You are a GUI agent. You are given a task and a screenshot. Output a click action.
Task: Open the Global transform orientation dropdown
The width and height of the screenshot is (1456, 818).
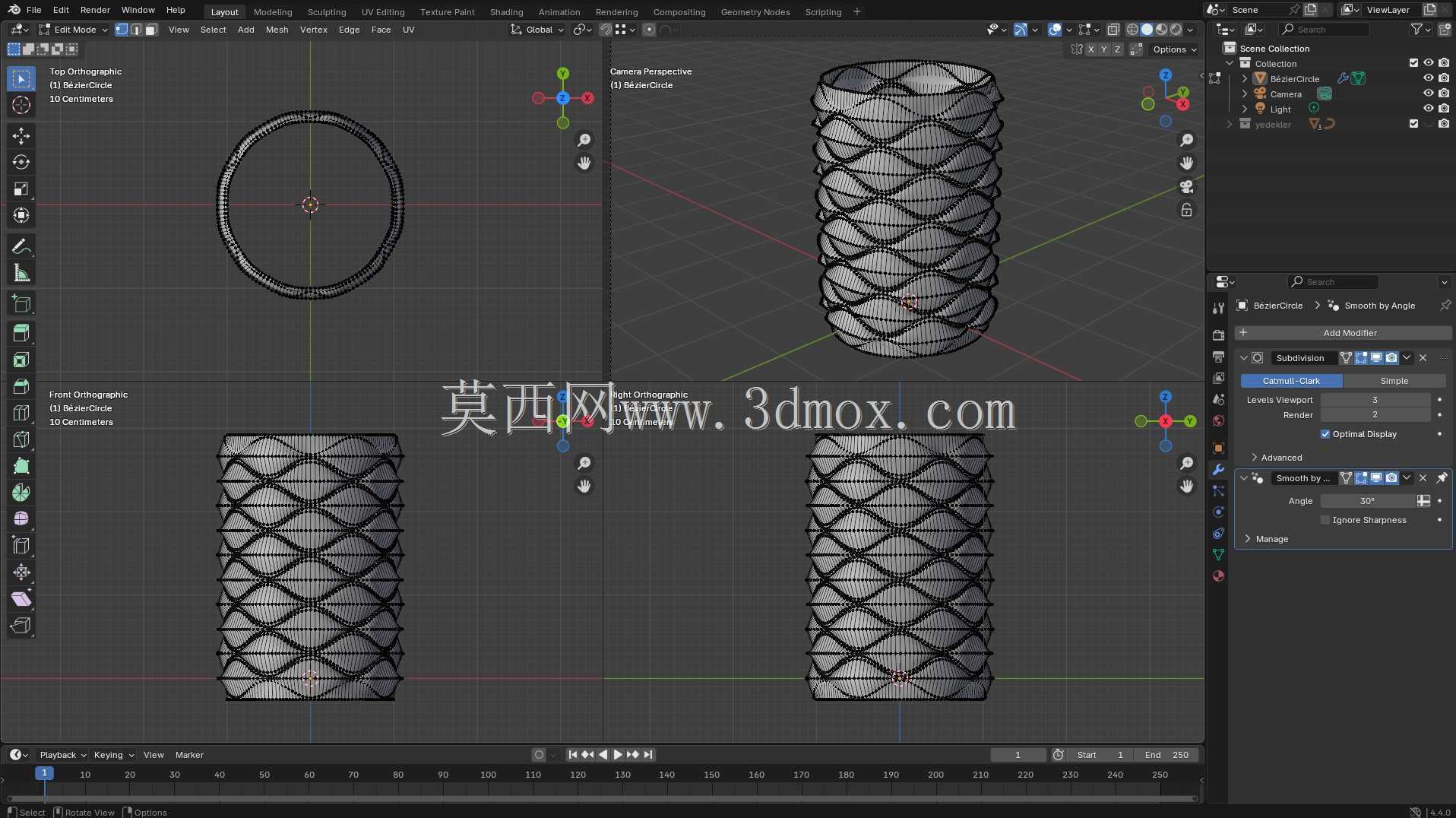coord(537,30)
